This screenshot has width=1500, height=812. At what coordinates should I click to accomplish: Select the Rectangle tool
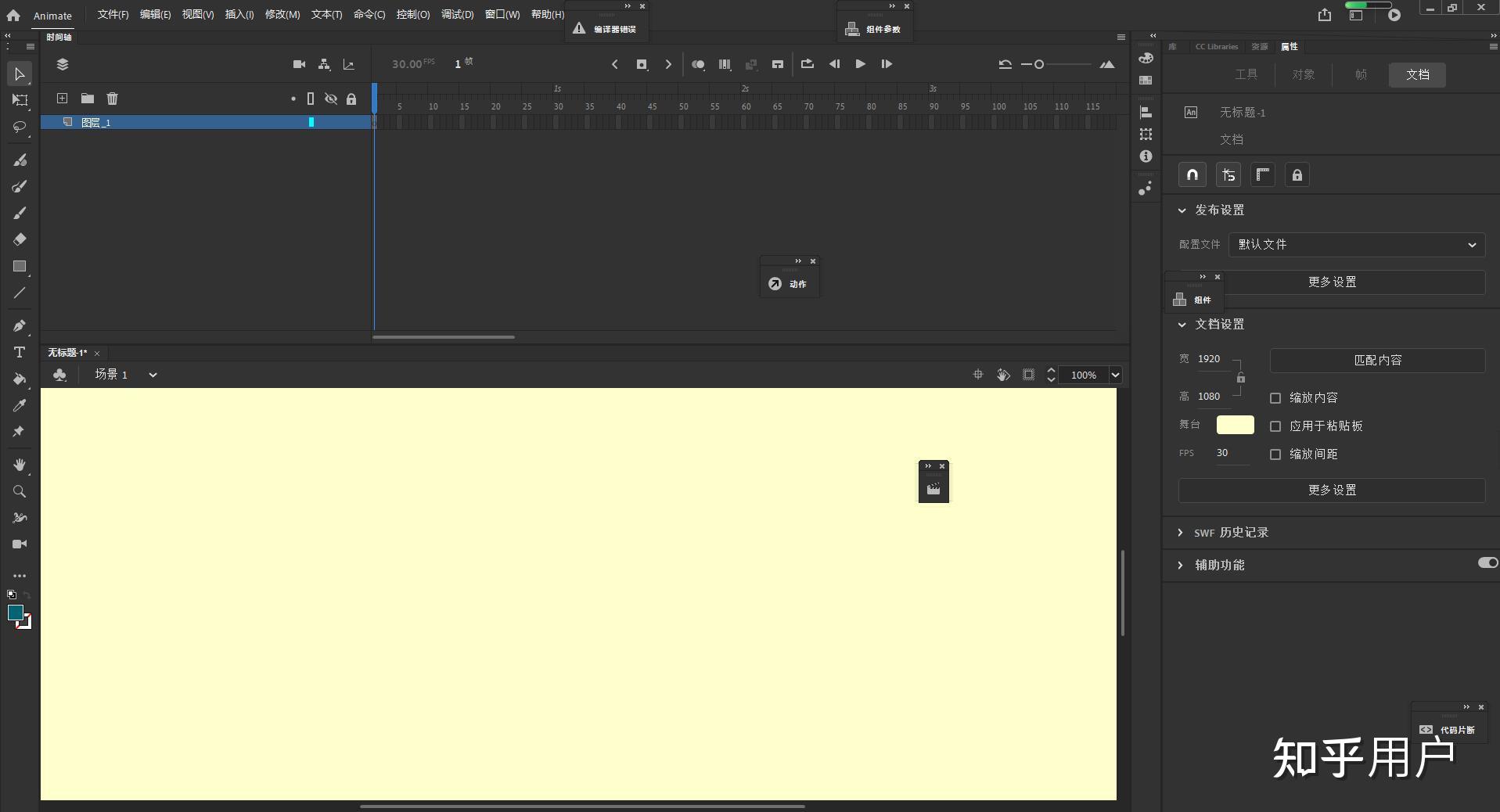[x=20, y=266]
